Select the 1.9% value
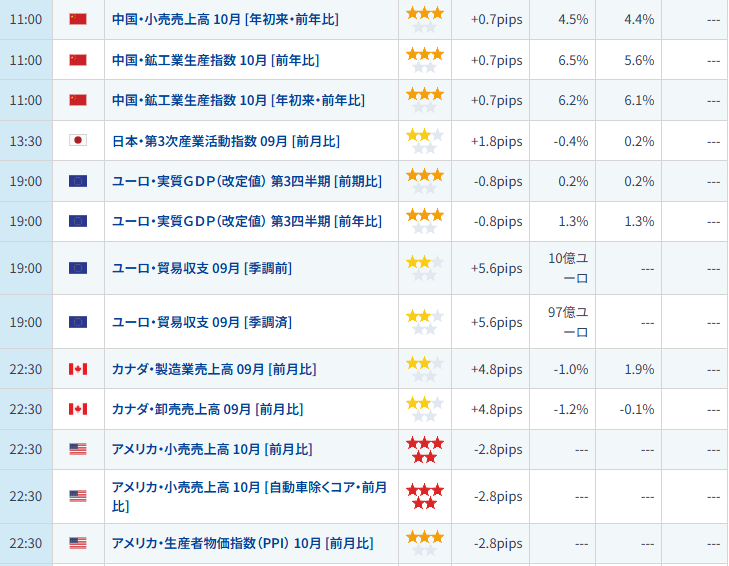The image size is (729, 566). [x=639, y=369]
